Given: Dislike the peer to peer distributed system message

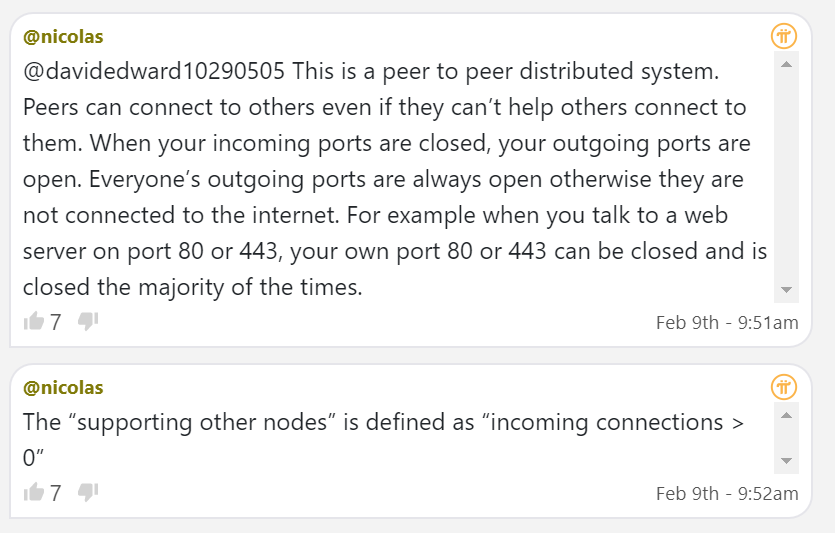Looking at the screenshot, I should click(88, 321).
